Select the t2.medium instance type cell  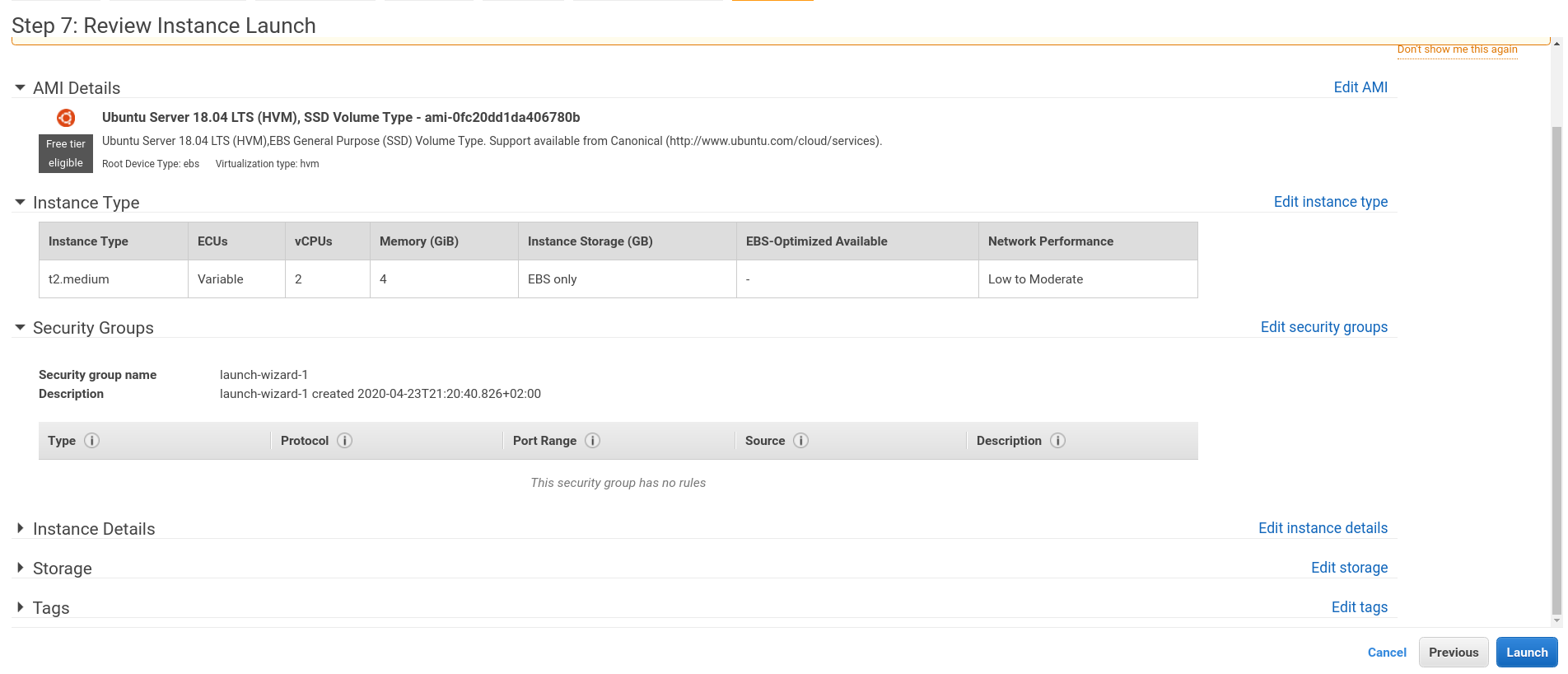[x=114, y=279]
